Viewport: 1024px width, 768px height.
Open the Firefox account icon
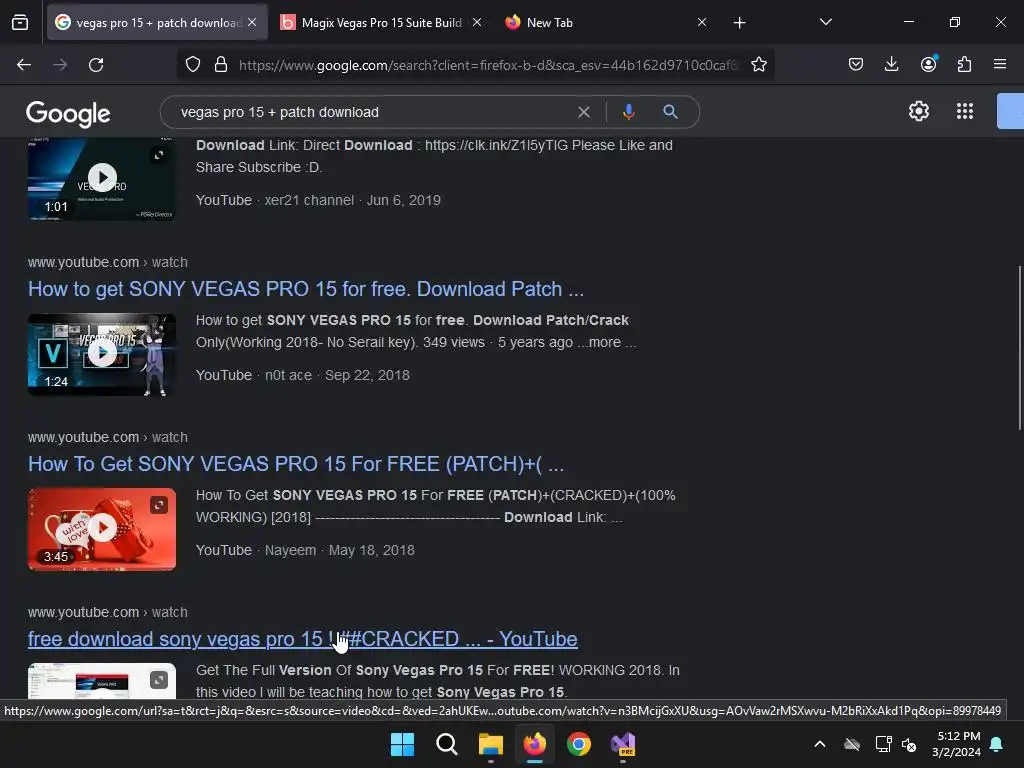click(928, 64)
